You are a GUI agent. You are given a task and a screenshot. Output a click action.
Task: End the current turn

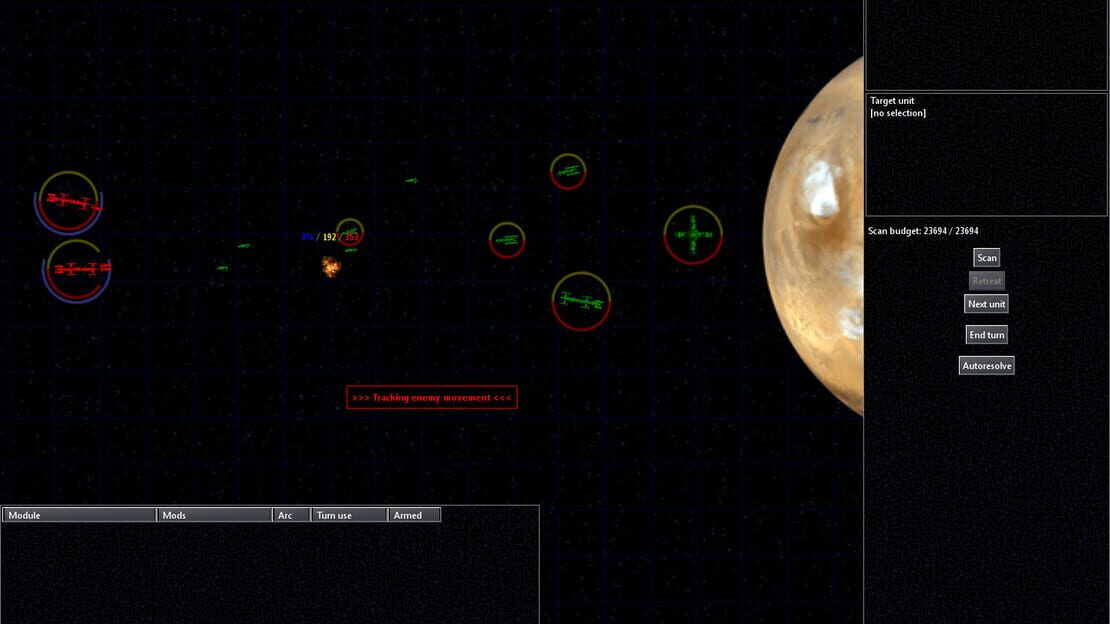pos(986,335)
